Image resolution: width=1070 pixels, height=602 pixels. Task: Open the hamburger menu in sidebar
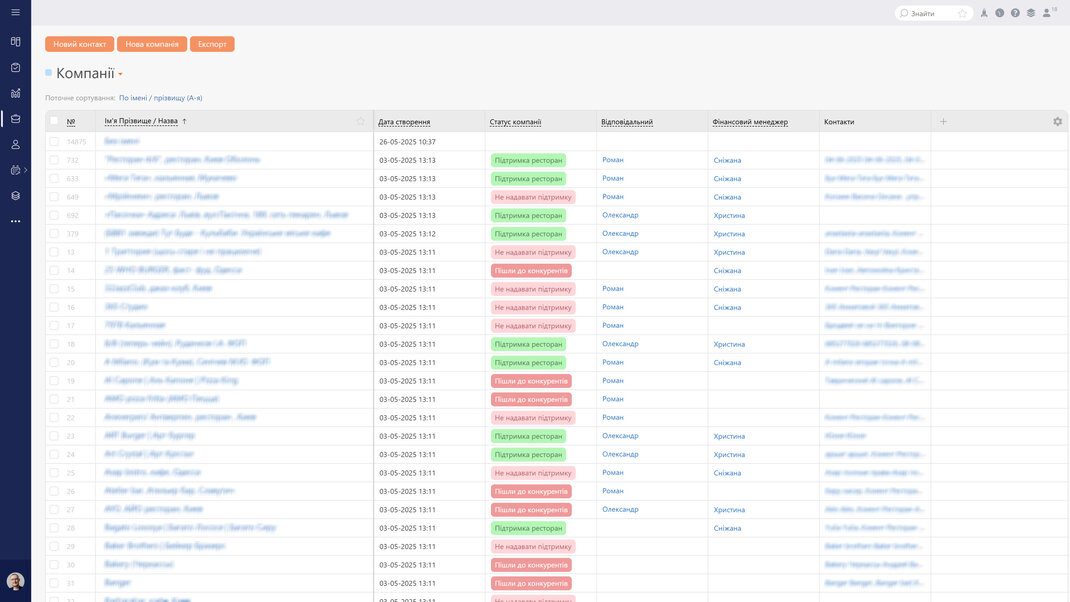coord(15,12)
